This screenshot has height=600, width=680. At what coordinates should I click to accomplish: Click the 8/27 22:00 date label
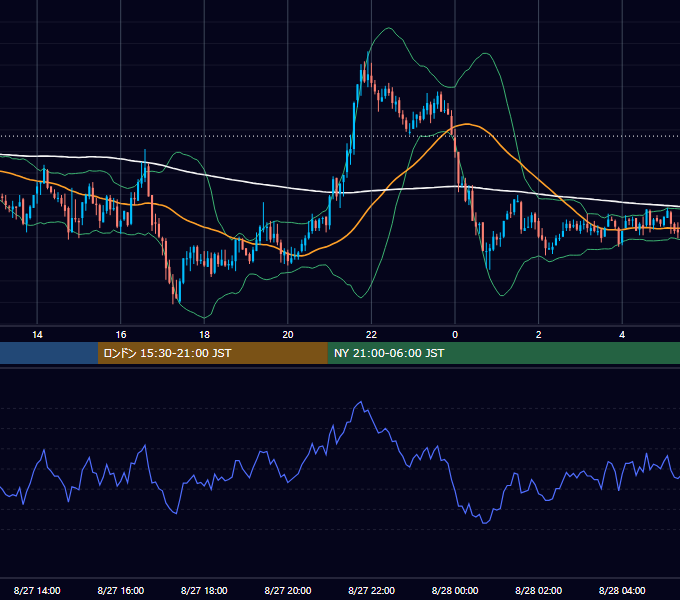click(372, 590)
